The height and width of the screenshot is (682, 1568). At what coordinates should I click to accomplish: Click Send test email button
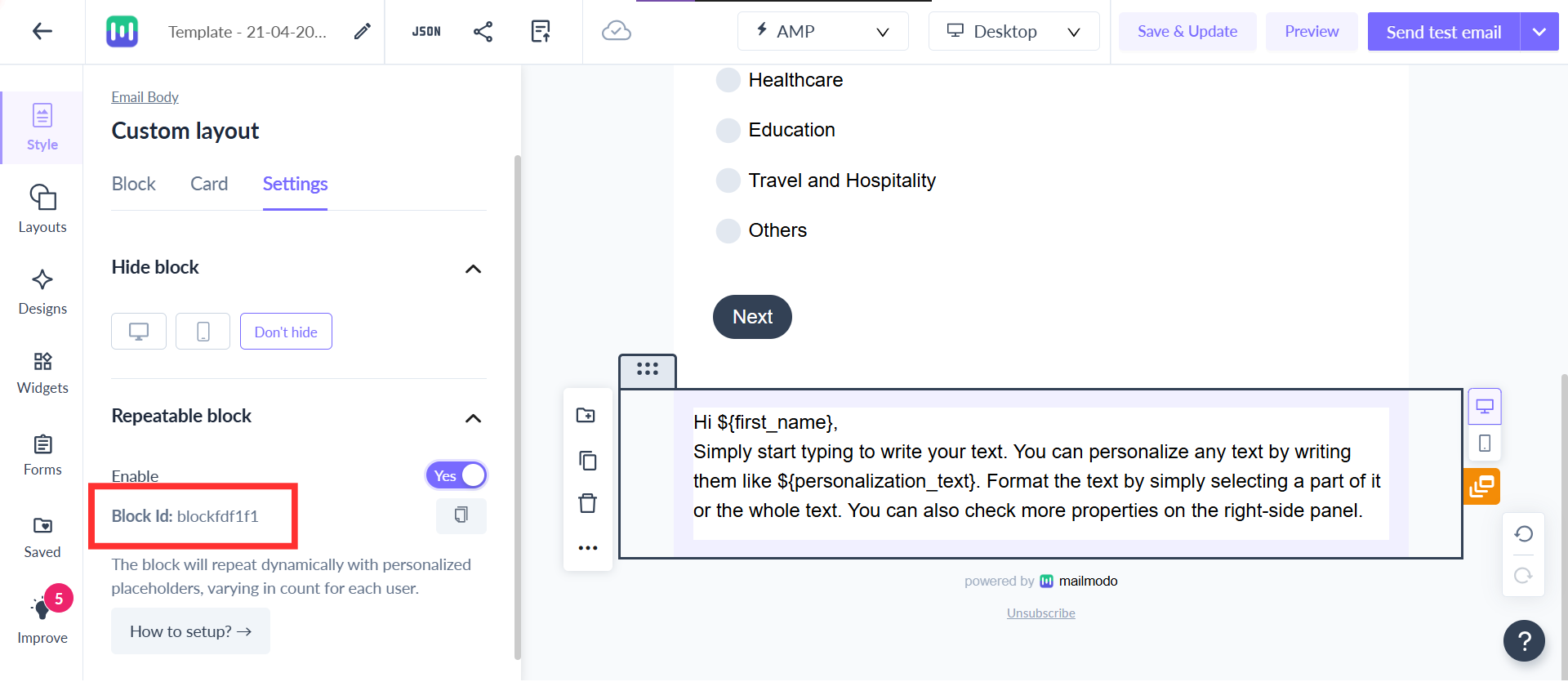click(1444, 32)
